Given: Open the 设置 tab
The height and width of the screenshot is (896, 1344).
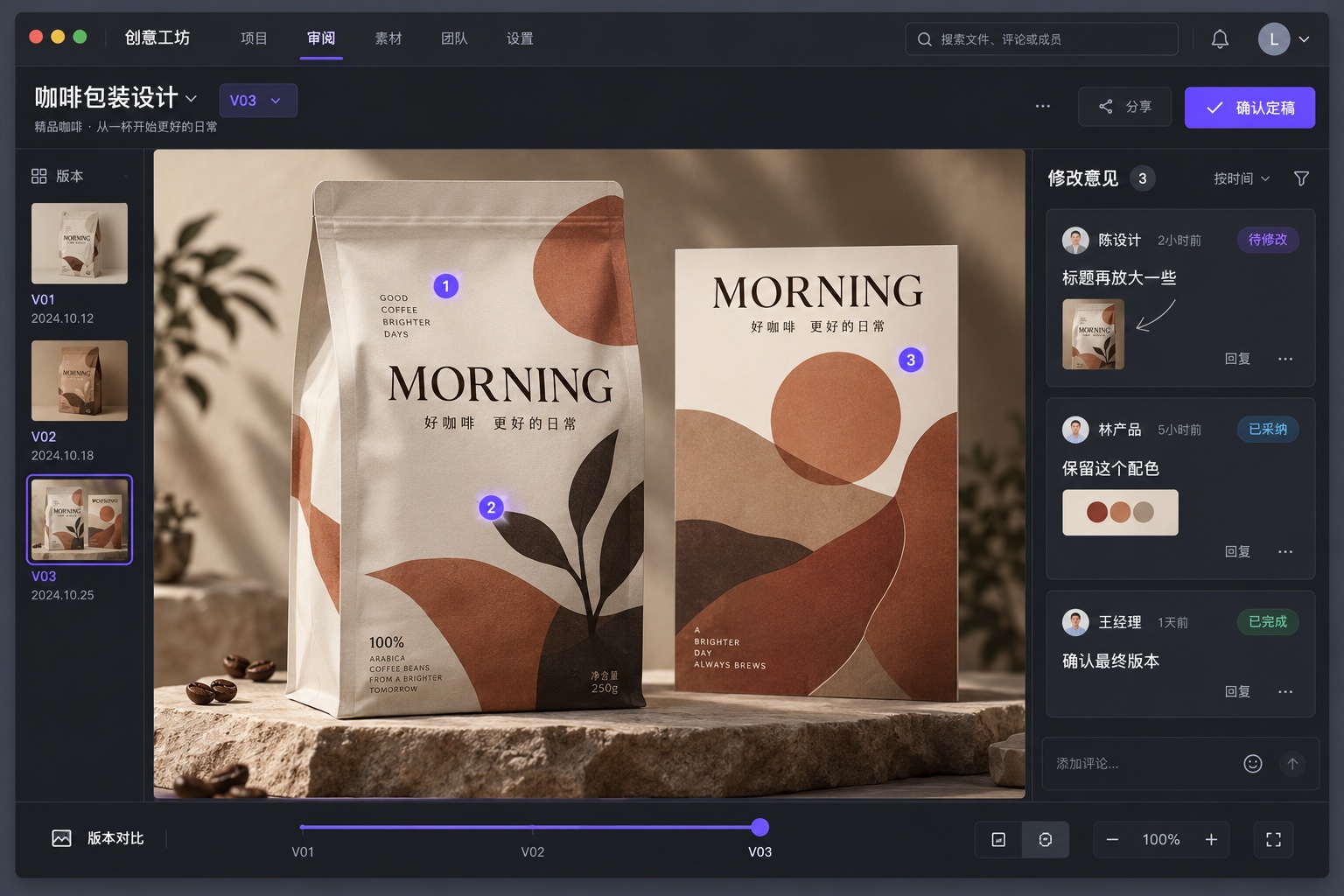Looking at the screenshot, I should point(520,38).
